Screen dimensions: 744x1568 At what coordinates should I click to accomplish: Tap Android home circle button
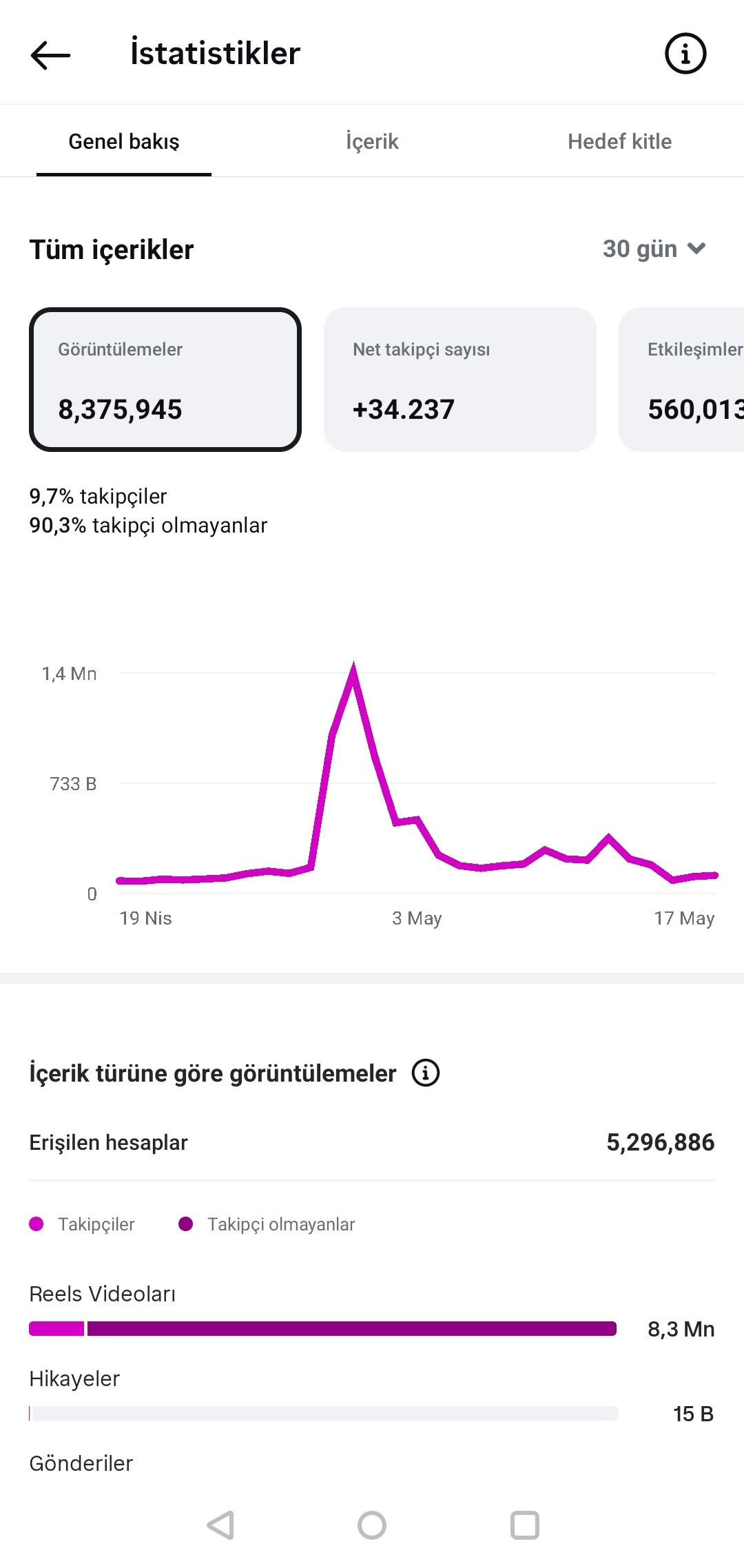point(372,1525)
